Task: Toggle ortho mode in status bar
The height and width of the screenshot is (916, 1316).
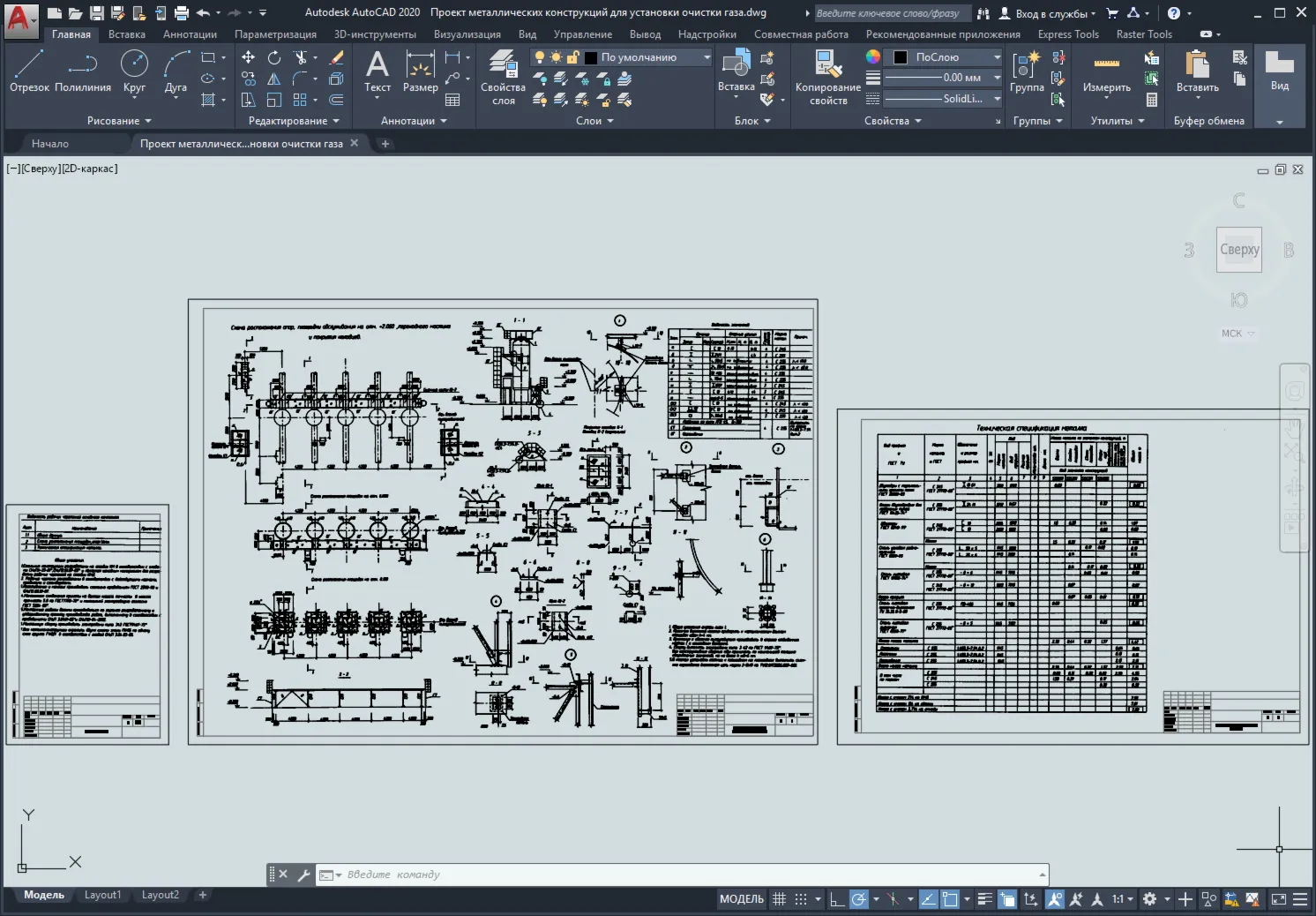Action: (x=837, y=899)
